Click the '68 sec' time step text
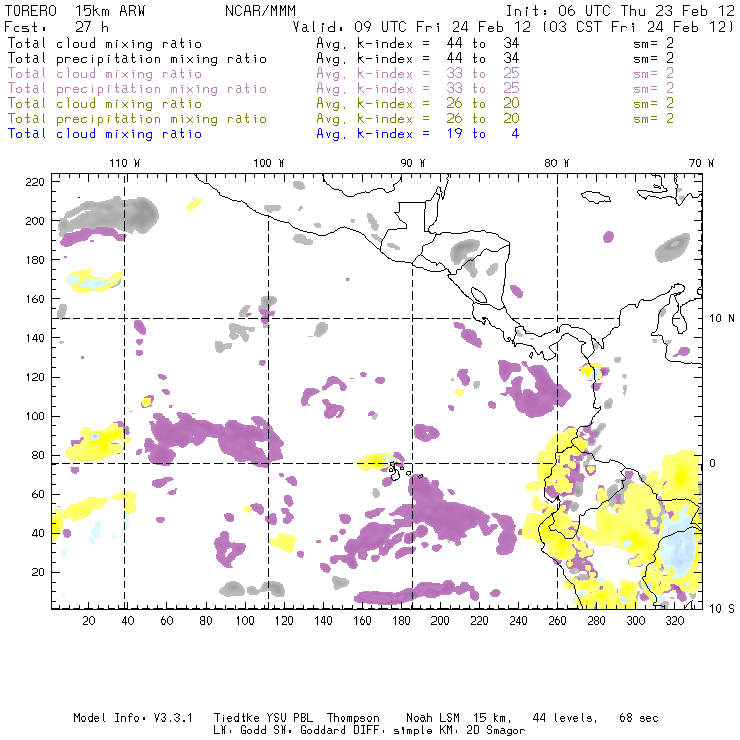 (x=639, y=718)
